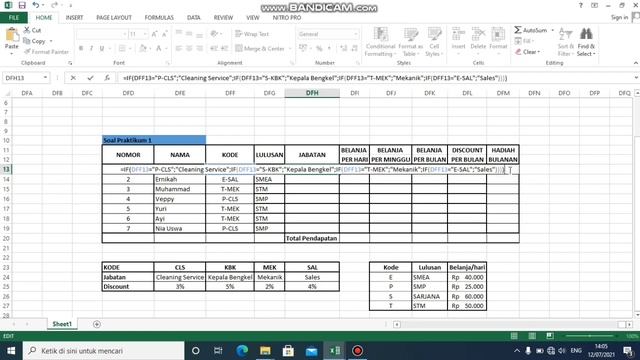Click Sort & Filter icon

[565, 35]
